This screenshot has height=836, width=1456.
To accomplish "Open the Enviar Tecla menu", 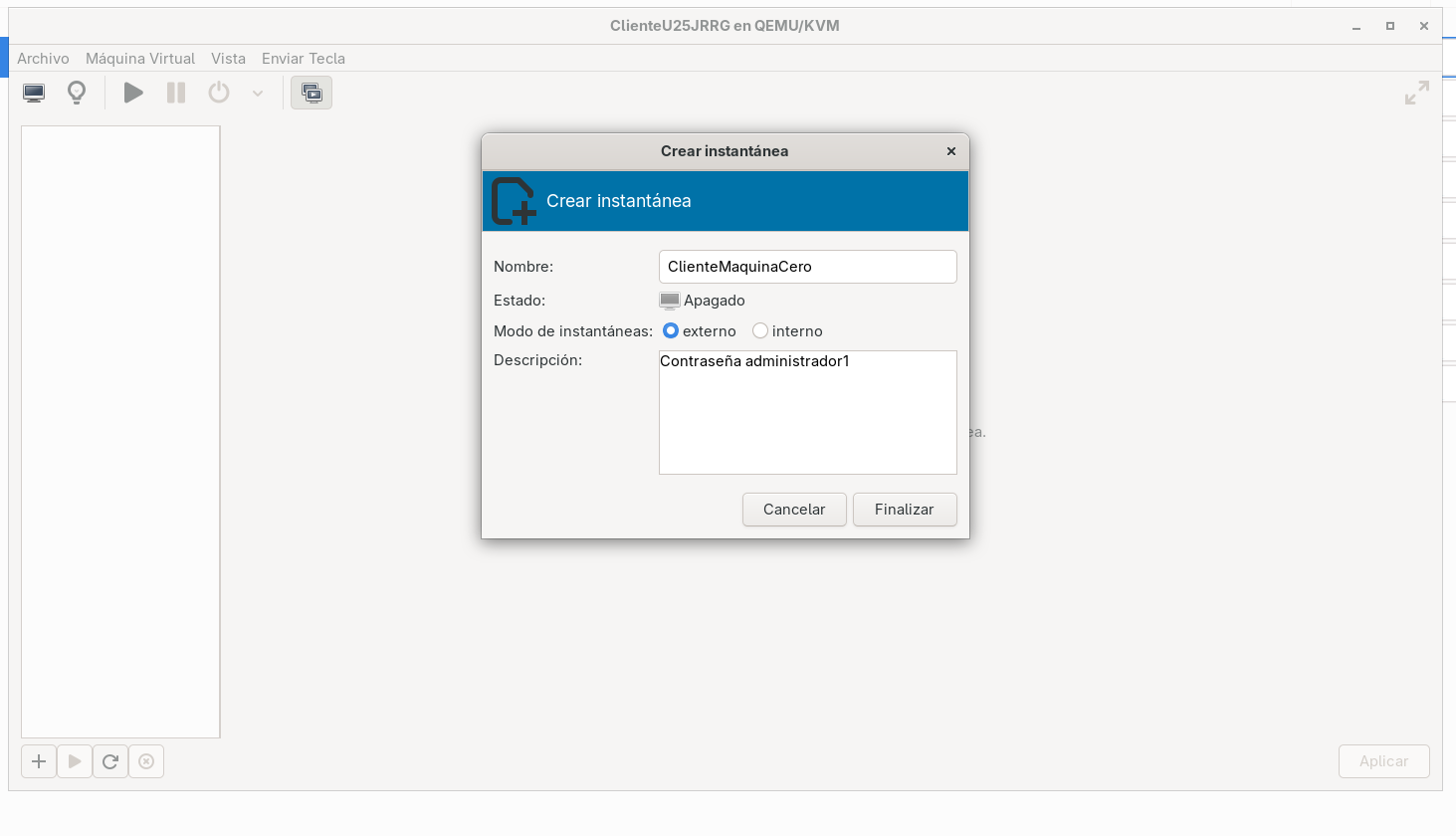I will pyautogui.click(x=304, y=59).
